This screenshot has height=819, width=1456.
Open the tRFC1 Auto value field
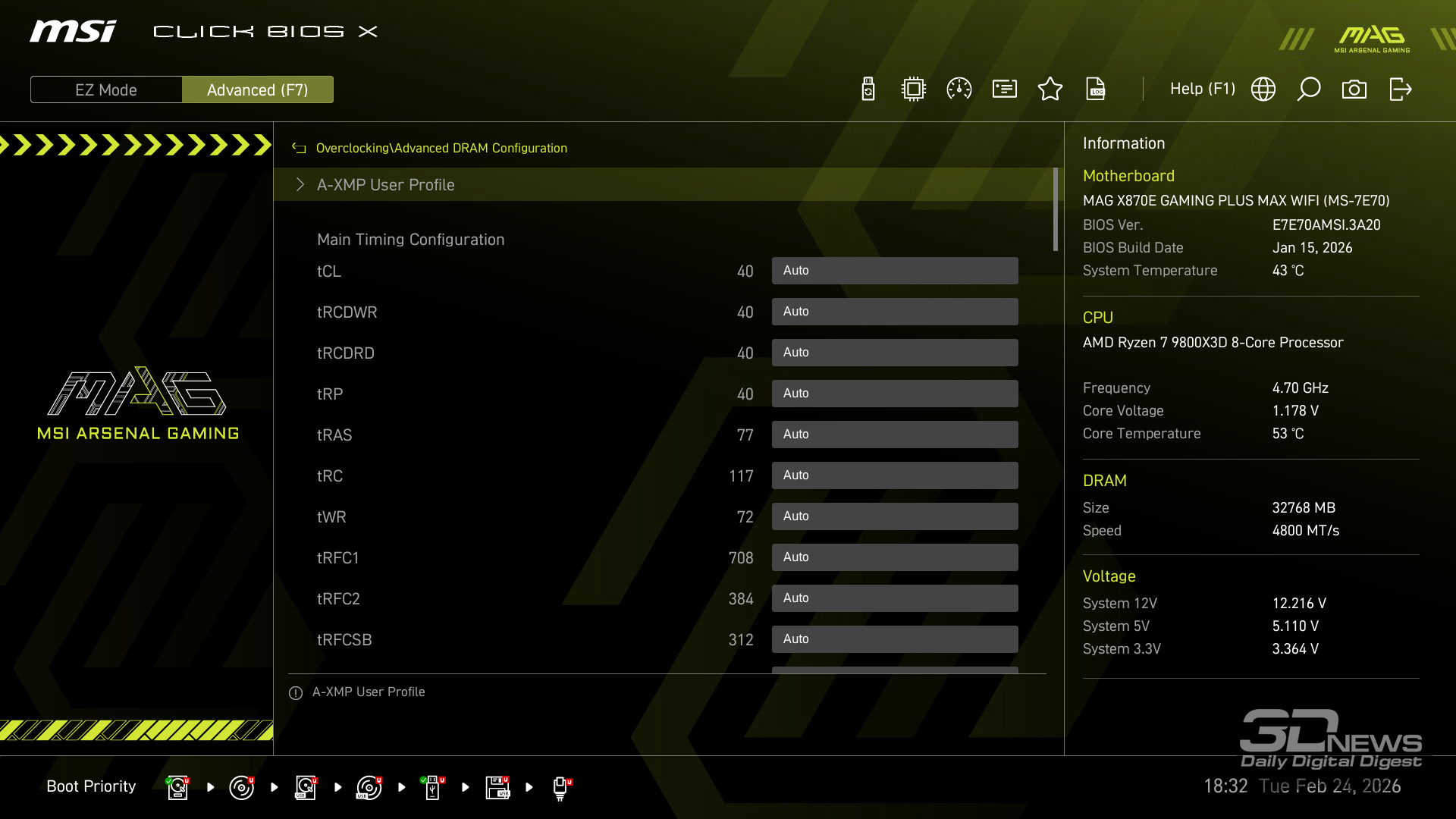coord(895,557)
